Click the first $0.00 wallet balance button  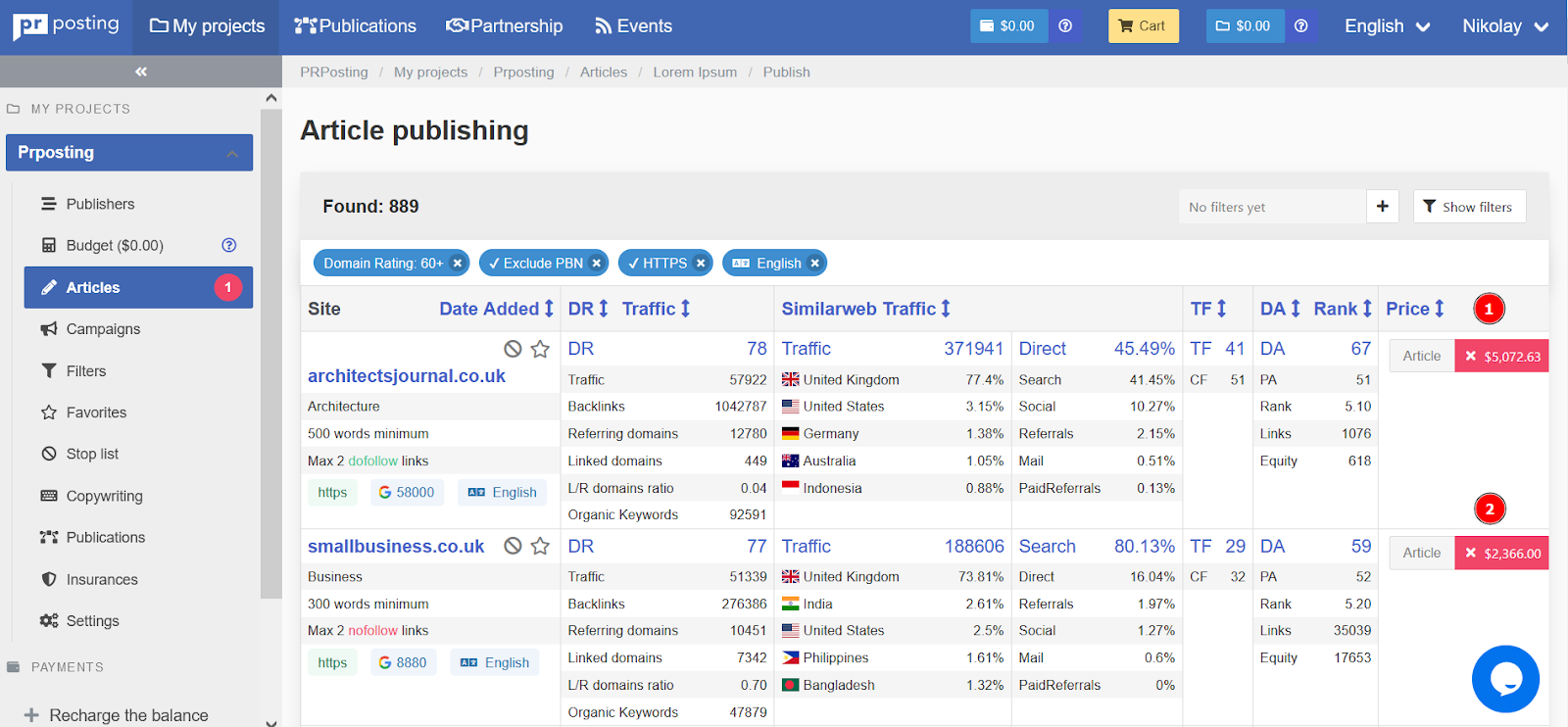pos(1008,26)
